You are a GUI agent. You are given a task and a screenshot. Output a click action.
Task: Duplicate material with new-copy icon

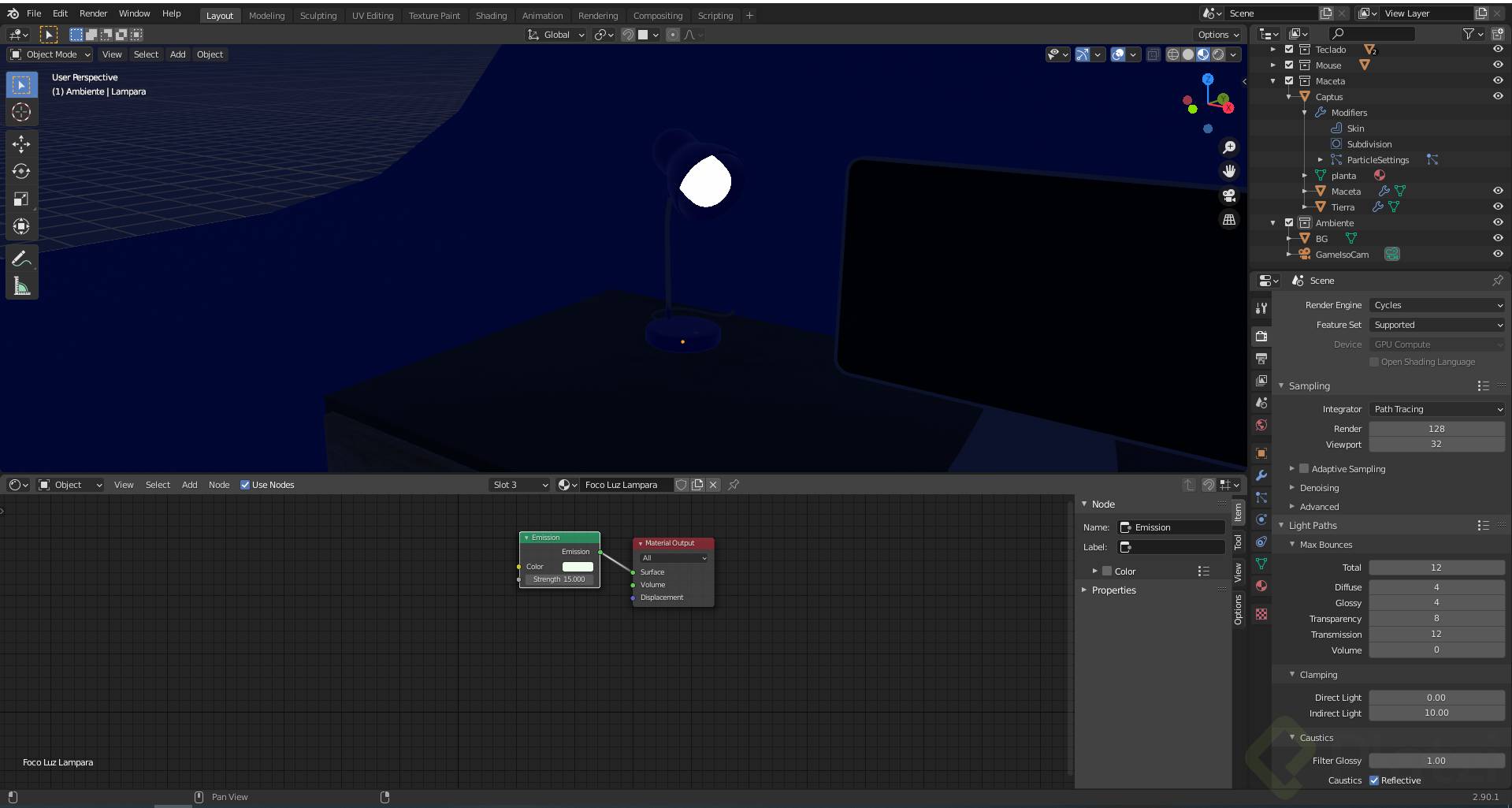coord(697,485)
